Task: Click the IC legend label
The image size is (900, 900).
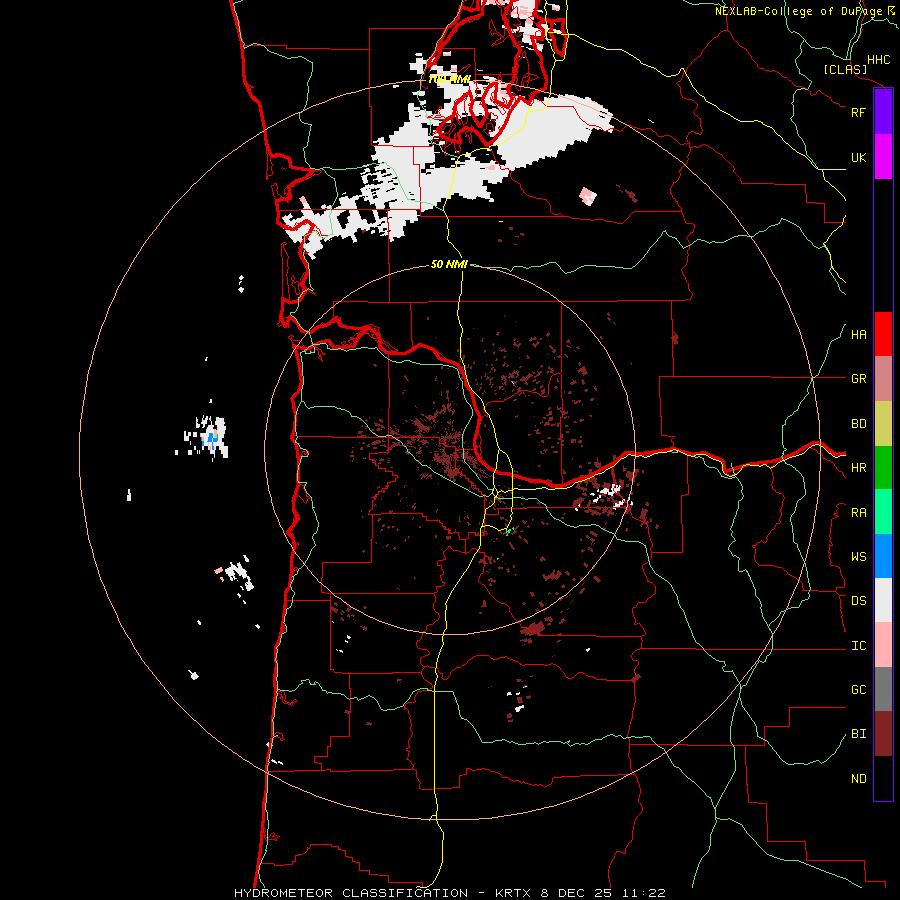Action: coord(858,646)
